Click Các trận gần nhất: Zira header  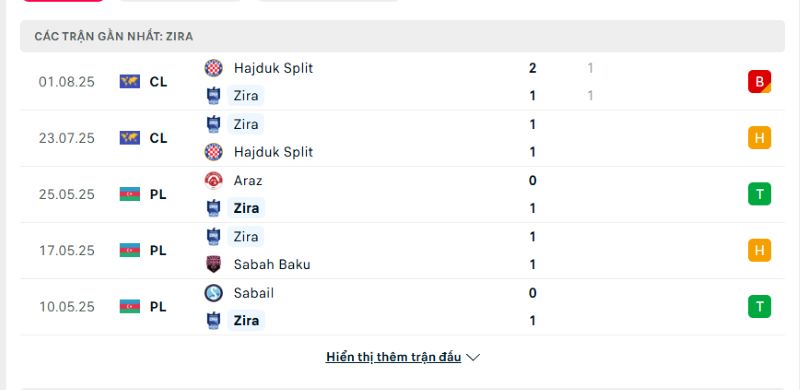(x=114, y=37)
